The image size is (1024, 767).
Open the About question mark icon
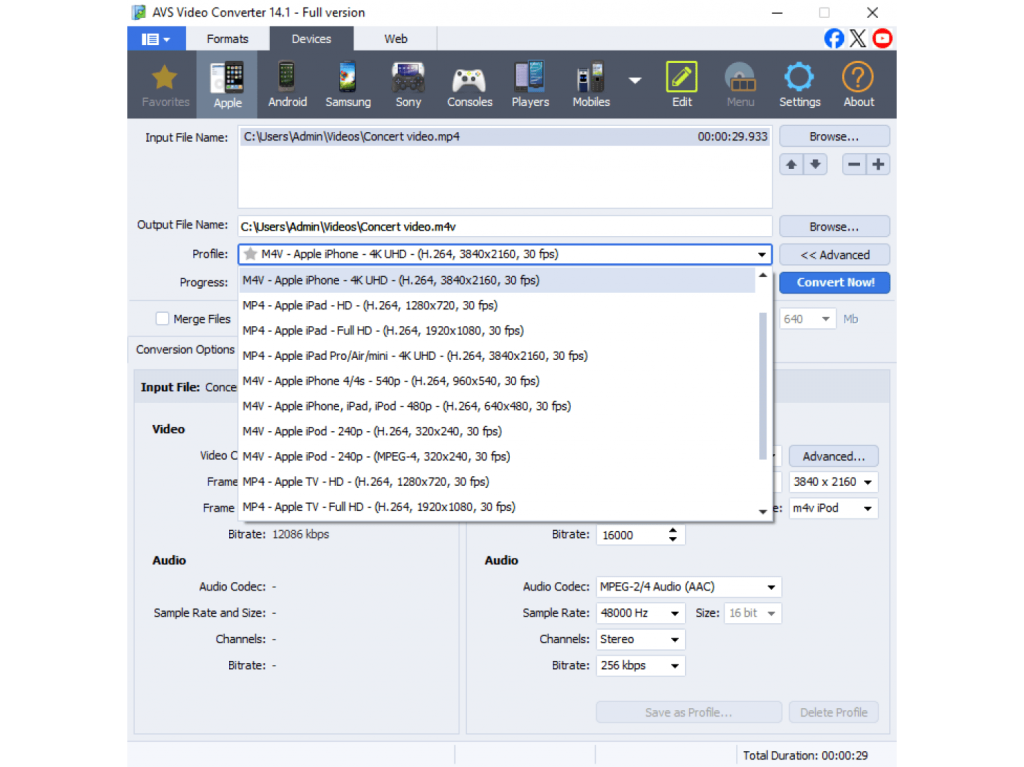point(858,85)
